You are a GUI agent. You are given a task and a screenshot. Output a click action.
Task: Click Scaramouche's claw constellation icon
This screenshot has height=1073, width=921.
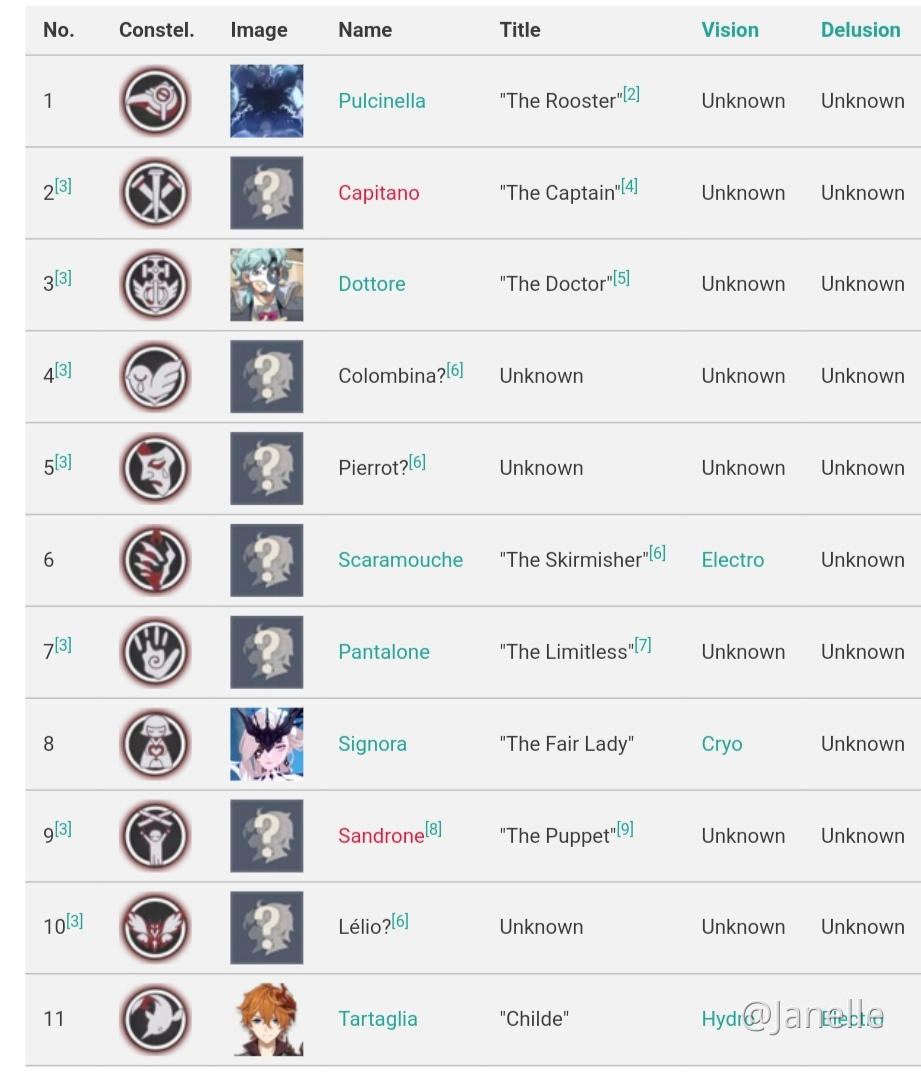[x=155, y=560]
